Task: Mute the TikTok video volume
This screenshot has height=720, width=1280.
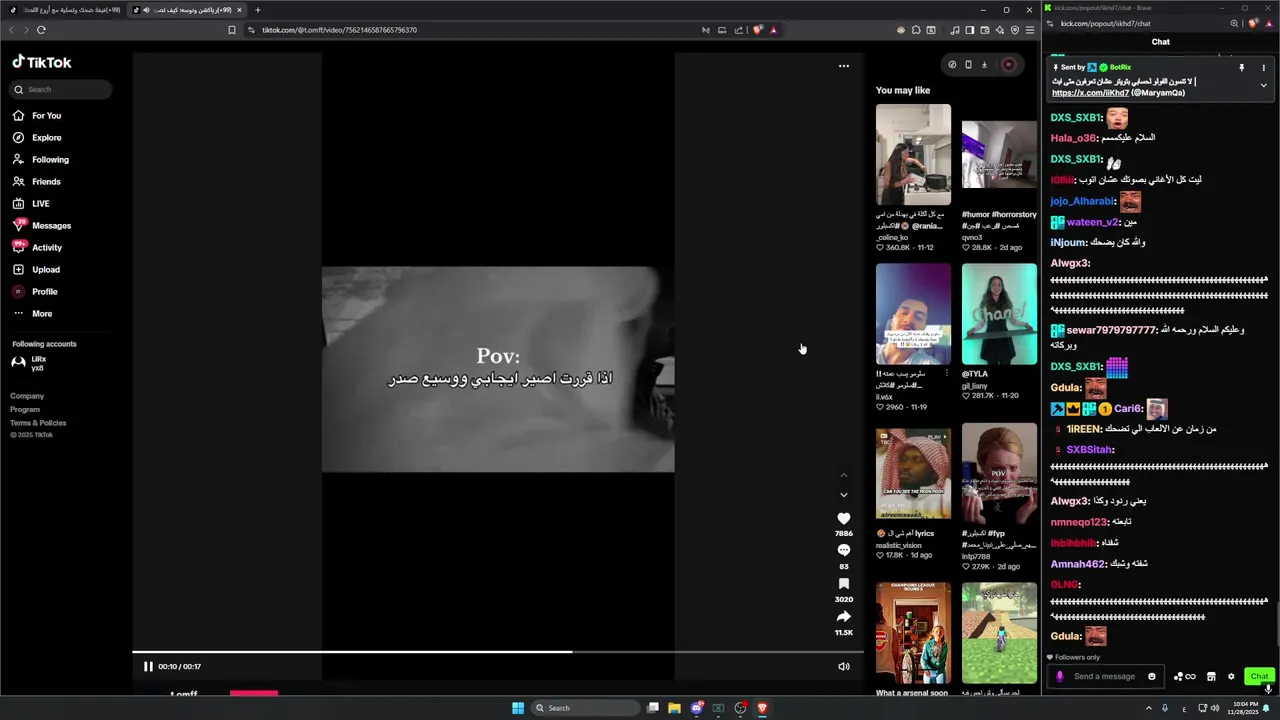Action: tap(843, 667)
